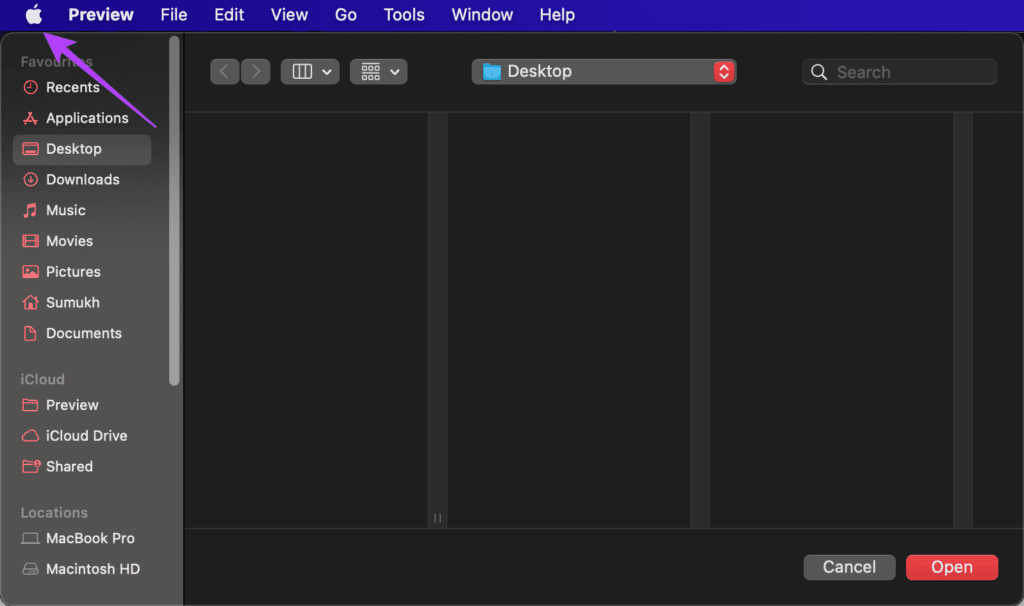Click the forward navigation arrow
This screenshot has width=1024, height=606.
tap(256, 71)
